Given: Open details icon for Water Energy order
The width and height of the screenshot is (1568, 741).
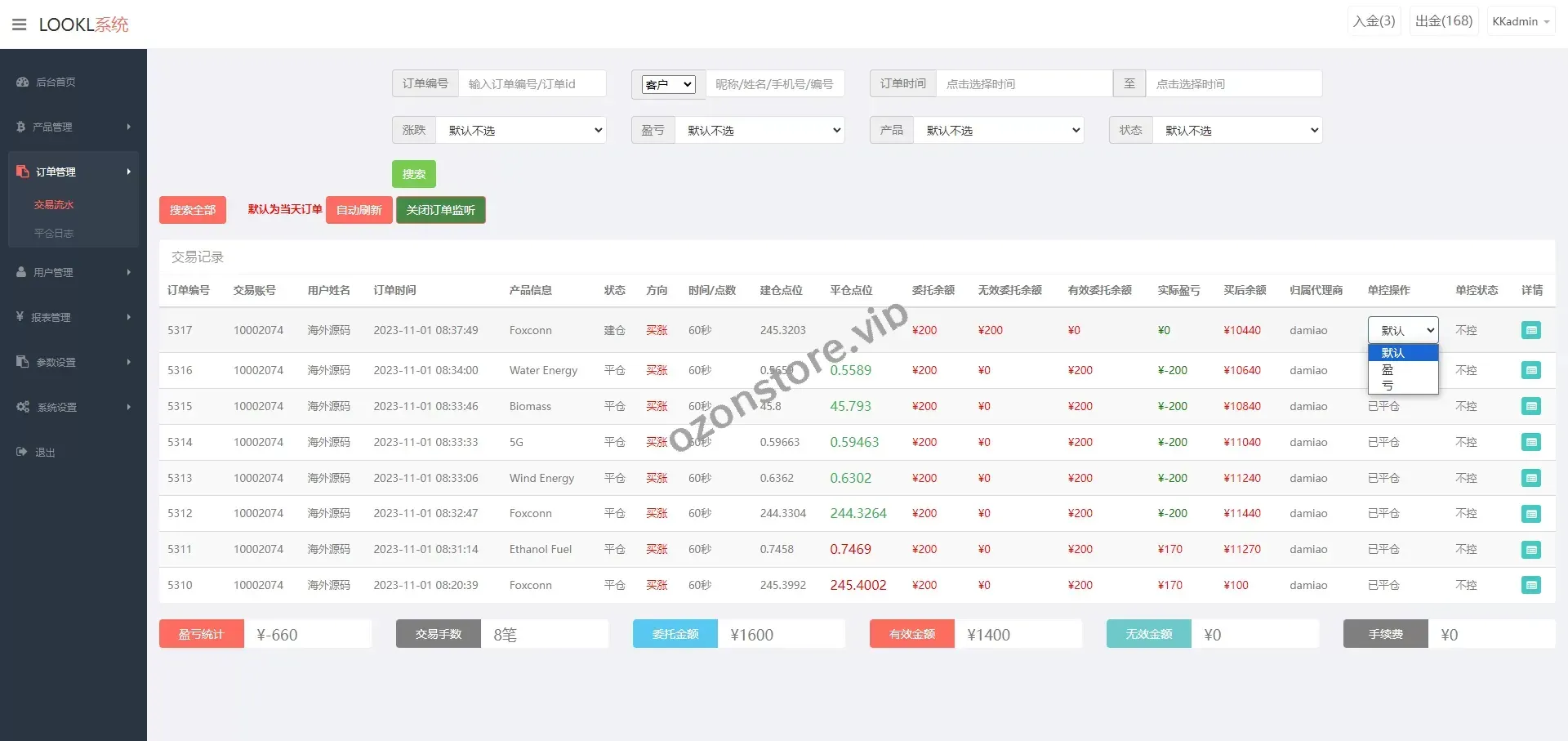Looking at the screenshot, I should pos(1531,370).
